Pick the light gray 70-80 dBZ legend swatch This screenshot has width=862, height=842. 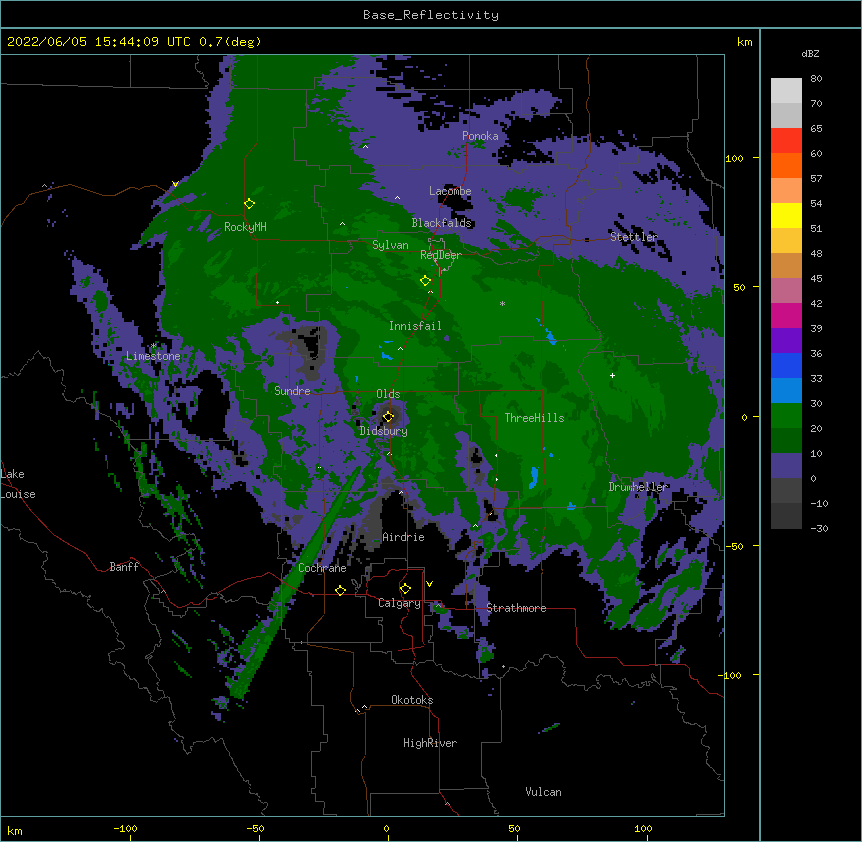(x=786, y=90)
